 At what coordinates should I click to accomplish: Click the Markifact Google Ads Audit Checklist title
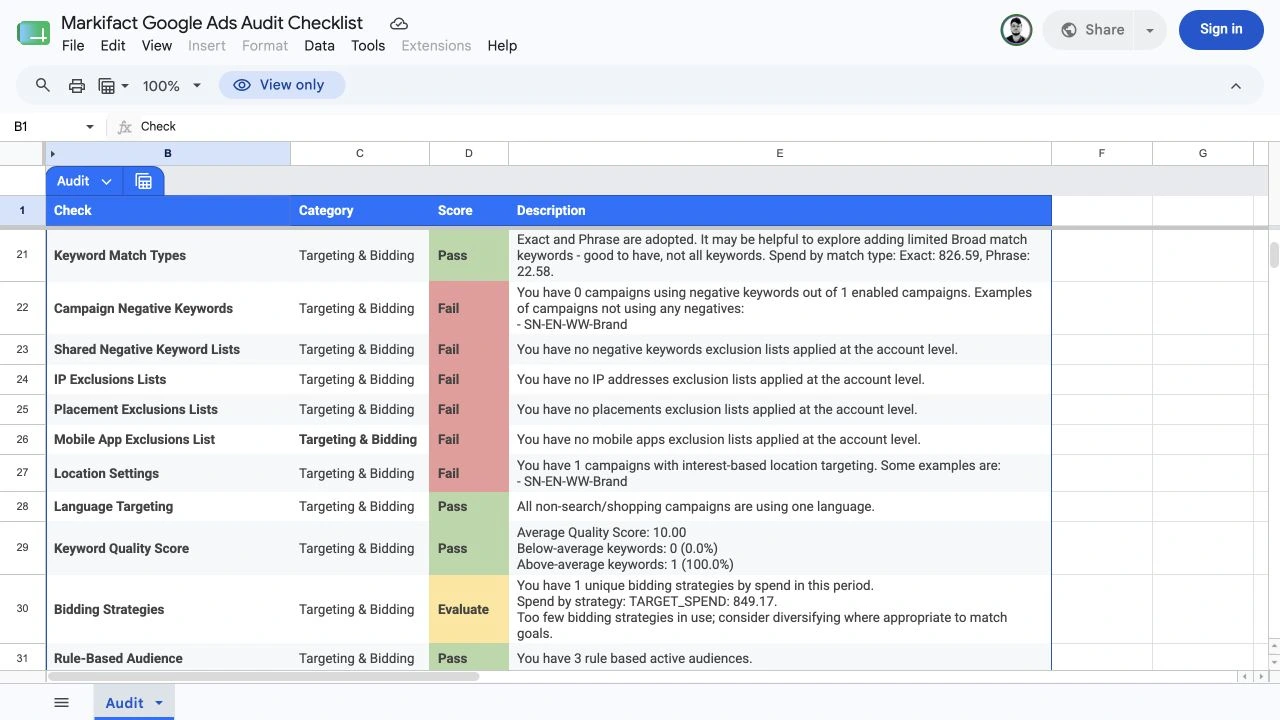tap(212, 23)
